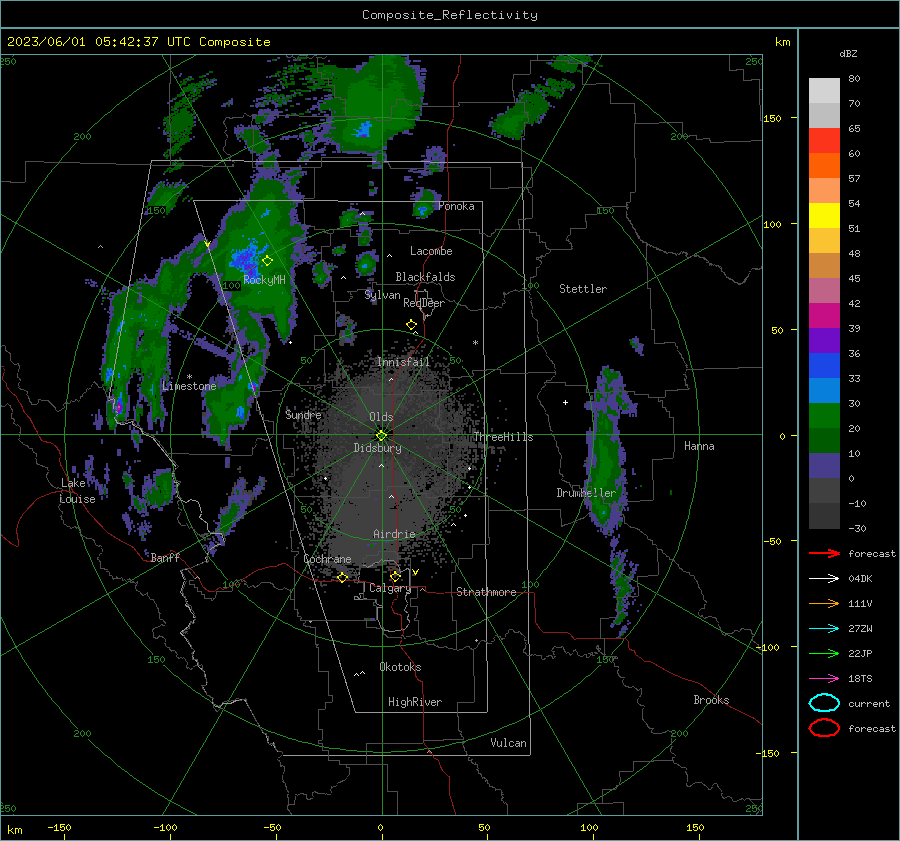Pick the purple 36-39 dBZ swatch
Image resolution: width=900 pixels, height=841 pixels.
click(x=824, y=341)
